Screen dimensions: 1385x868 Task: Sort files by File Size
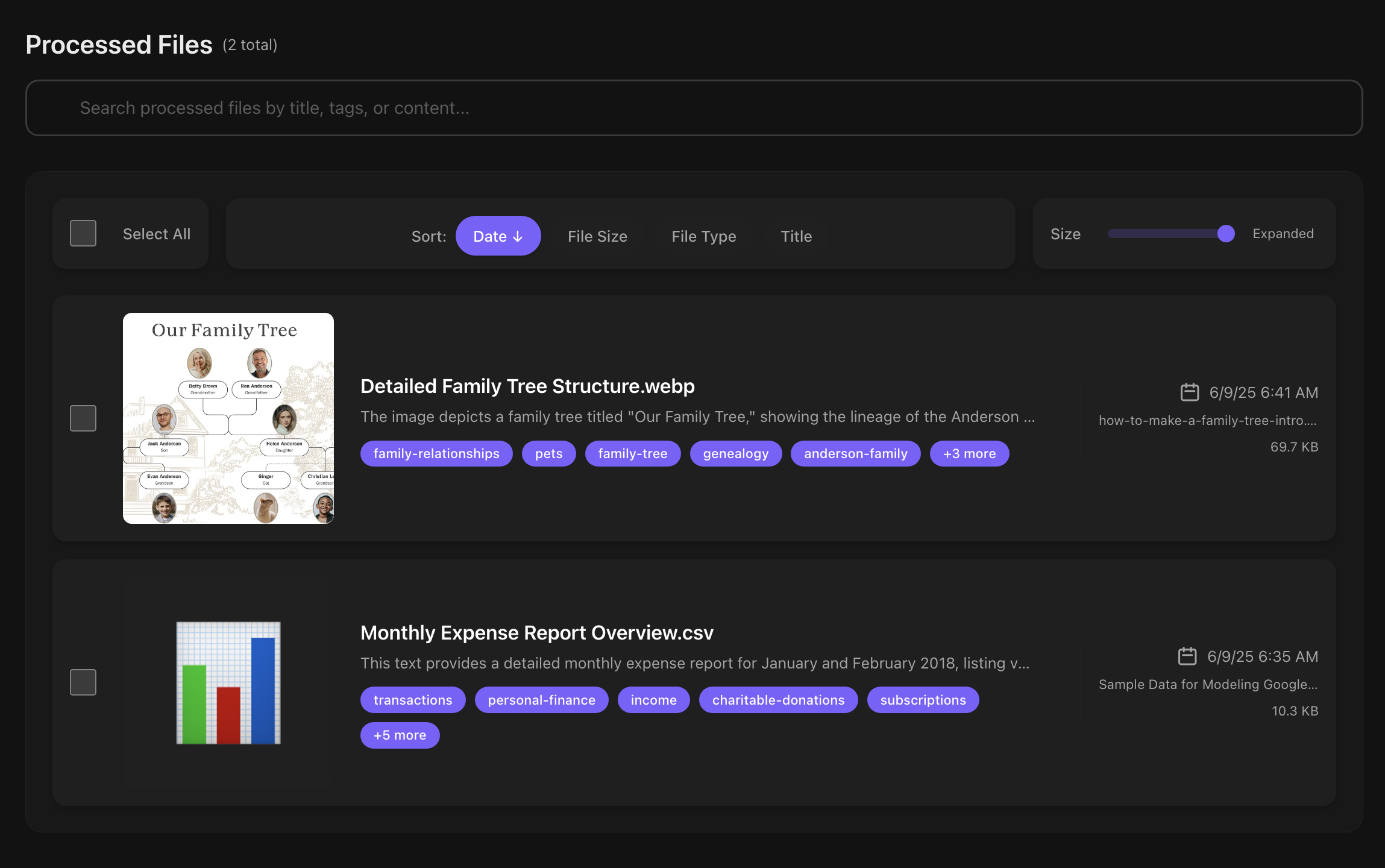point(597,236)
